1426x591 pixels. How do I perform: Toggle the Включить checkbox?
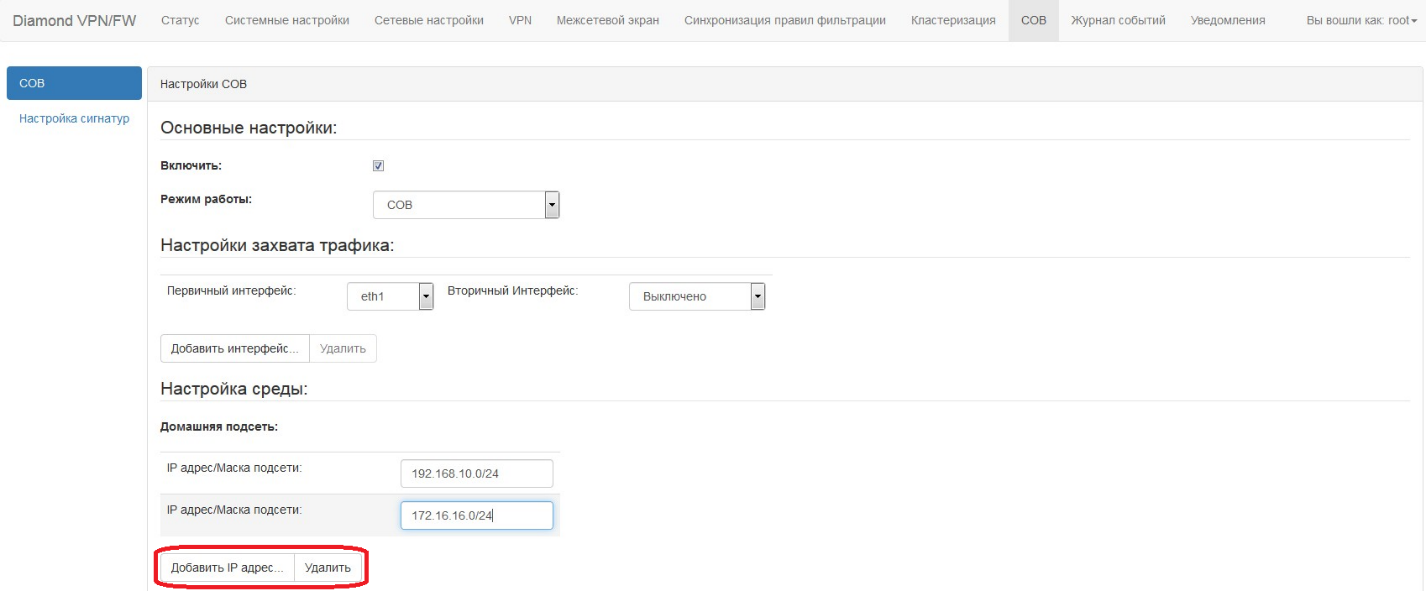pos(378,166)
